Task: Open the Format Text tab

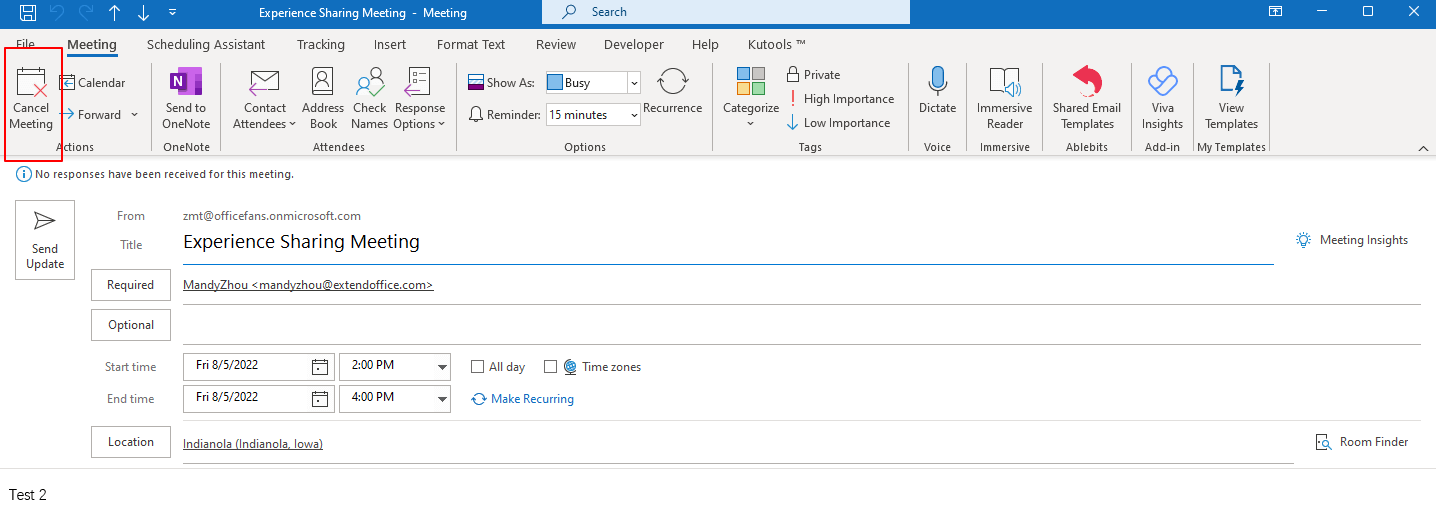Action: point(471,45)
